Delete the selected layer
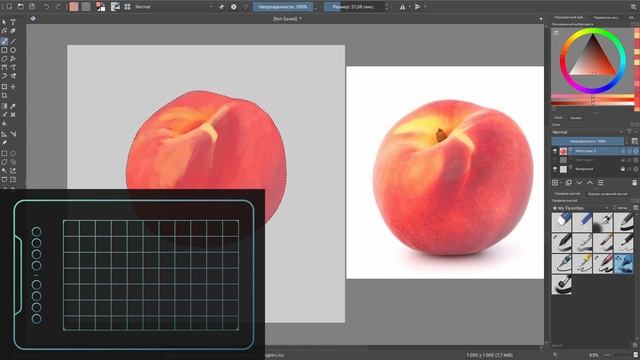This screenshot has width=640, height=360. (634, 183)
